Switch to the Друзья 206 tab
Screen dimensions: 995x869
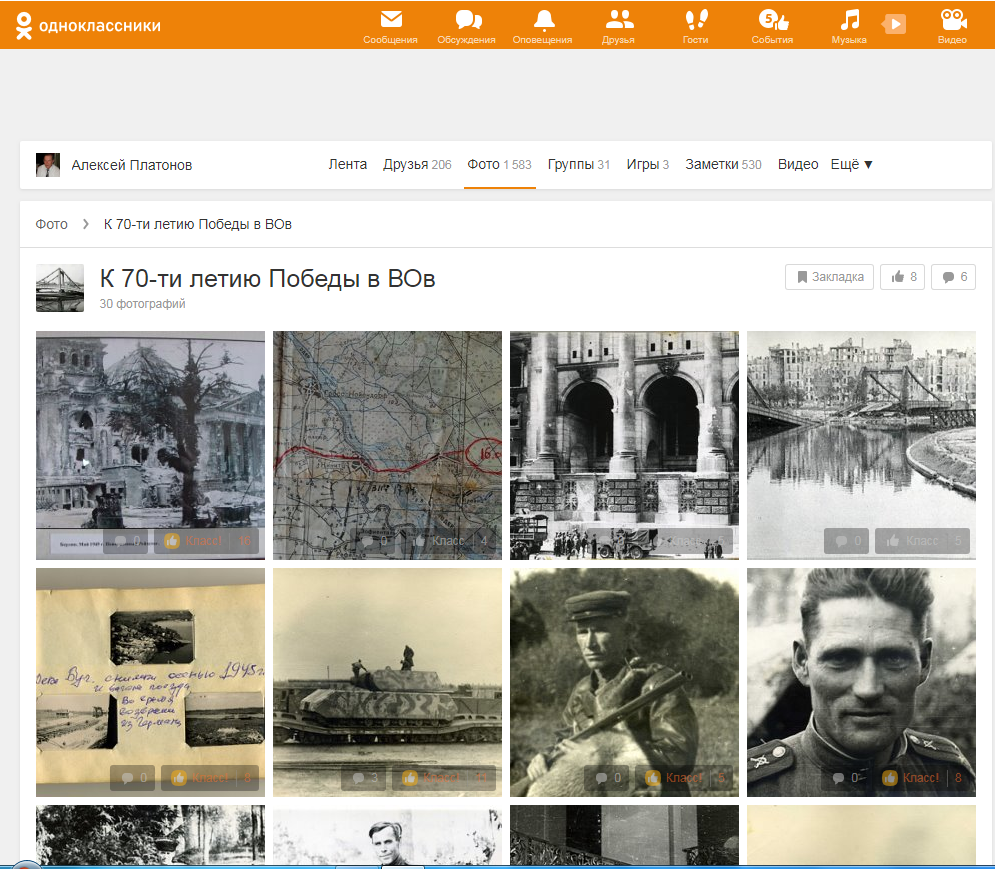click(417, 164)
